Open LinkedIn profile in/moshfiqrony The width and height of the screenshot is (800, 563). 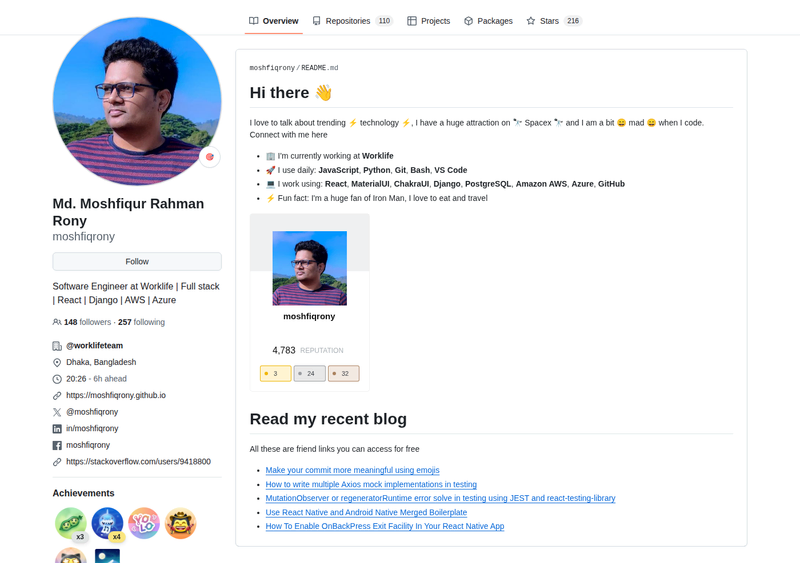(x=92, y=428)
